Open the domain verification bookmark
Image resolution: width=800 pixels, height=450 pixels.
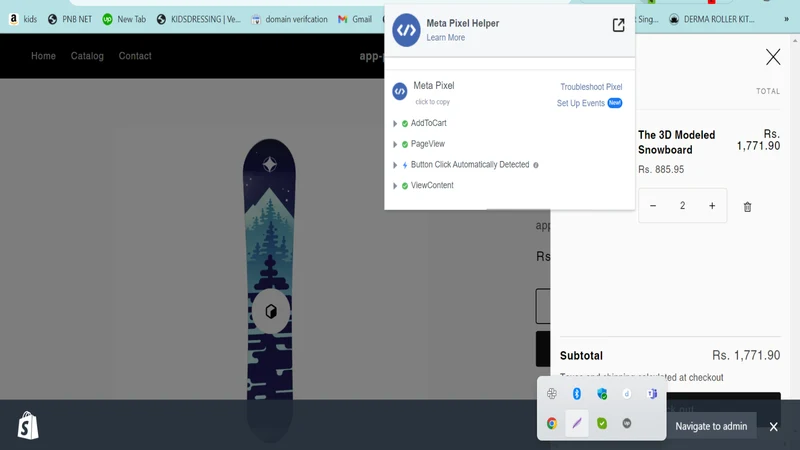[x=289, y=19]
